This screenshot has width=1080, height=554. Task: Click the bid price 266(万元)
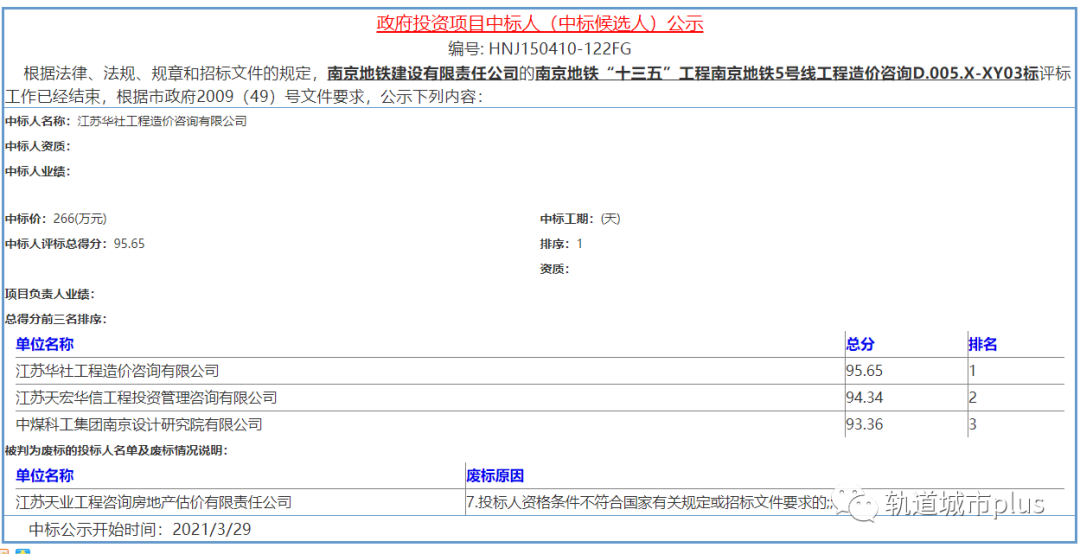79,219
